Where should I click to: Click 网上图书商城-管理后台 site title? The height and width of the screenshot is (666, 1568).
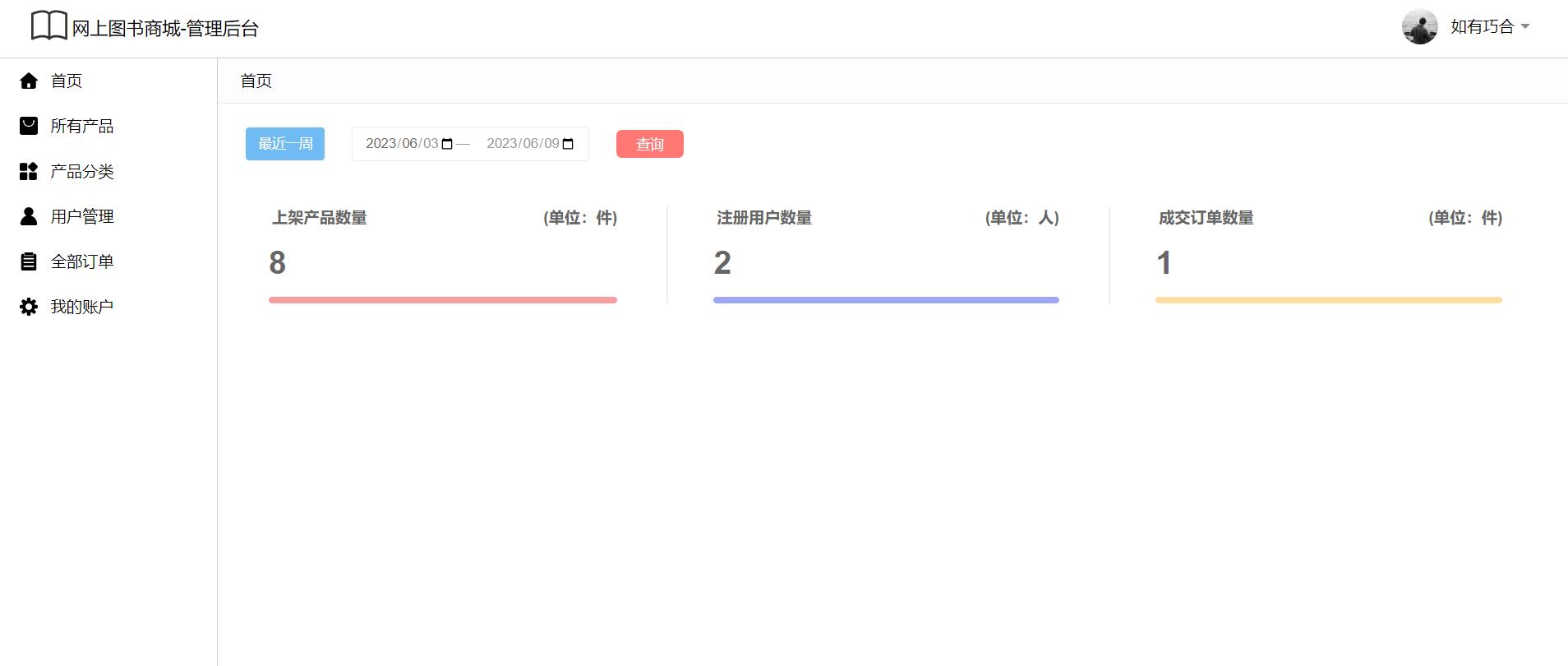165,29
